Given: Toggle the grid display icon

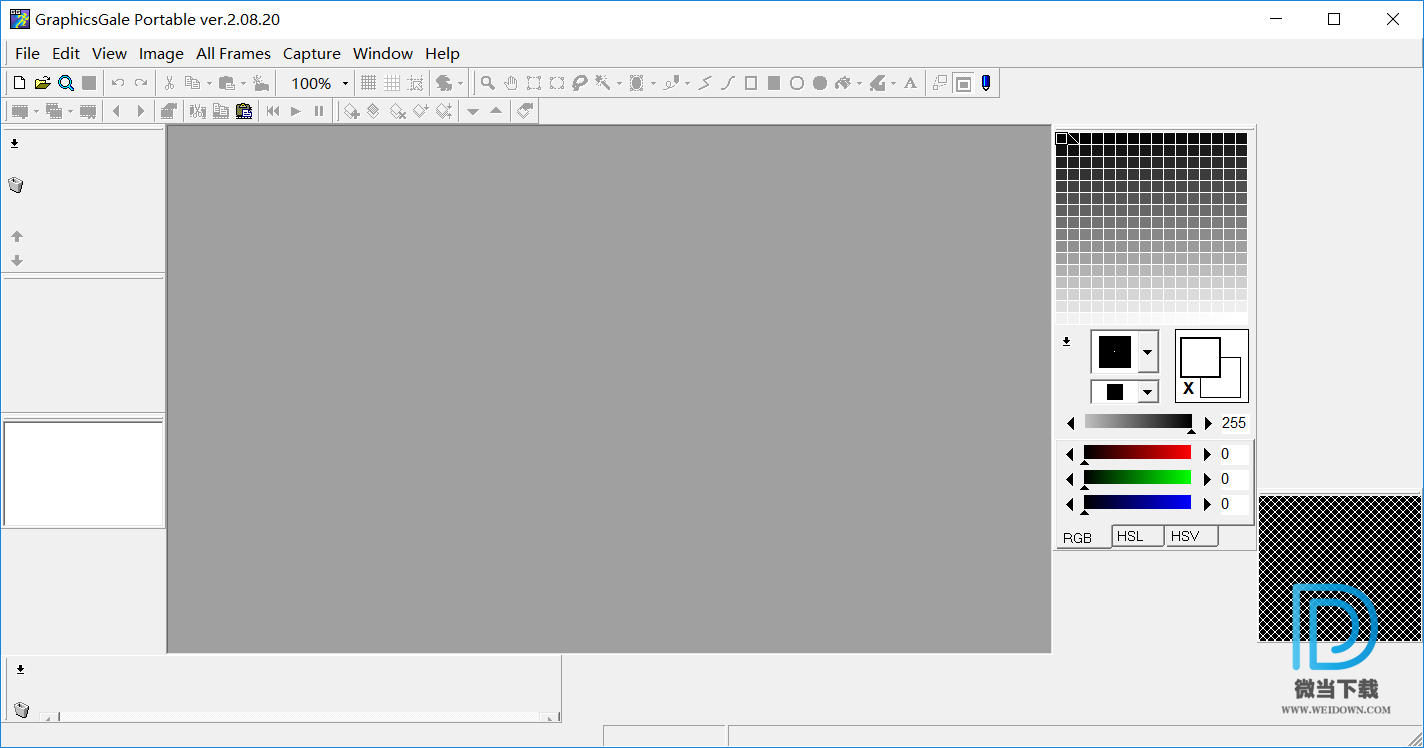Looking at the screenshot, I should pos(368,83).
